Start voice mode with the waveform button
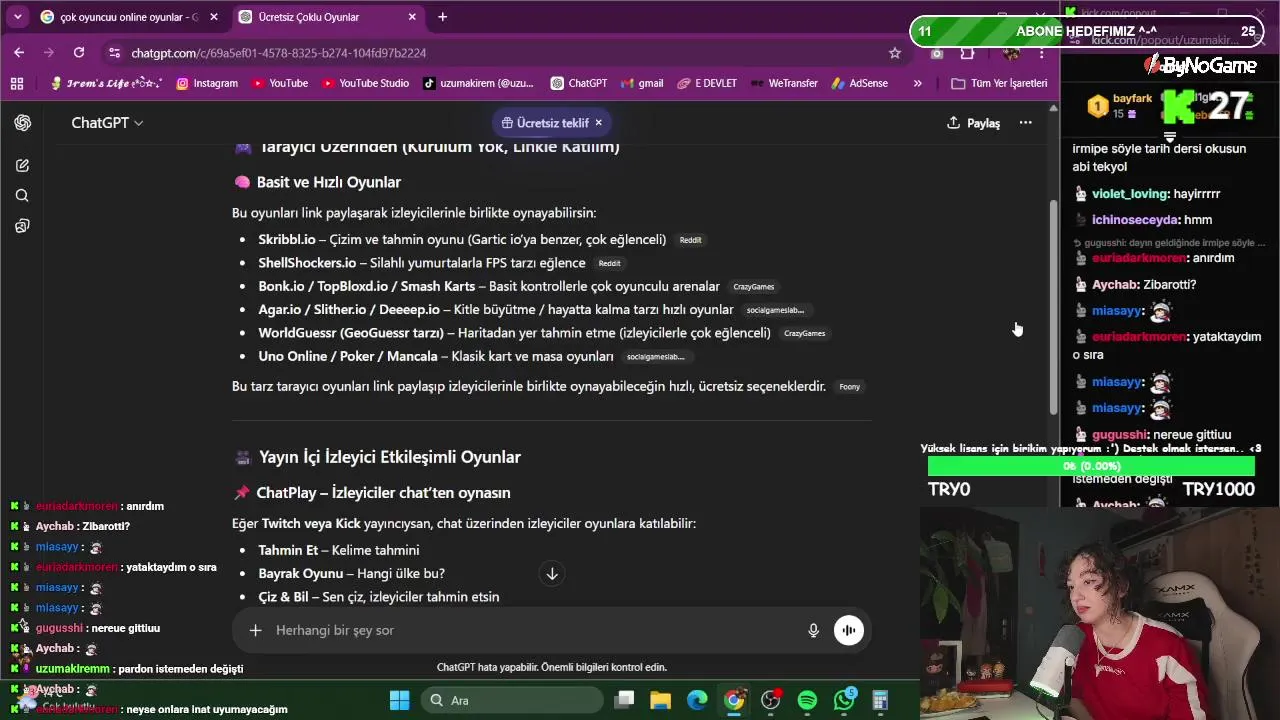This screenshot has height=720, width=1280. pyautogui.click(x=848, y=630)
